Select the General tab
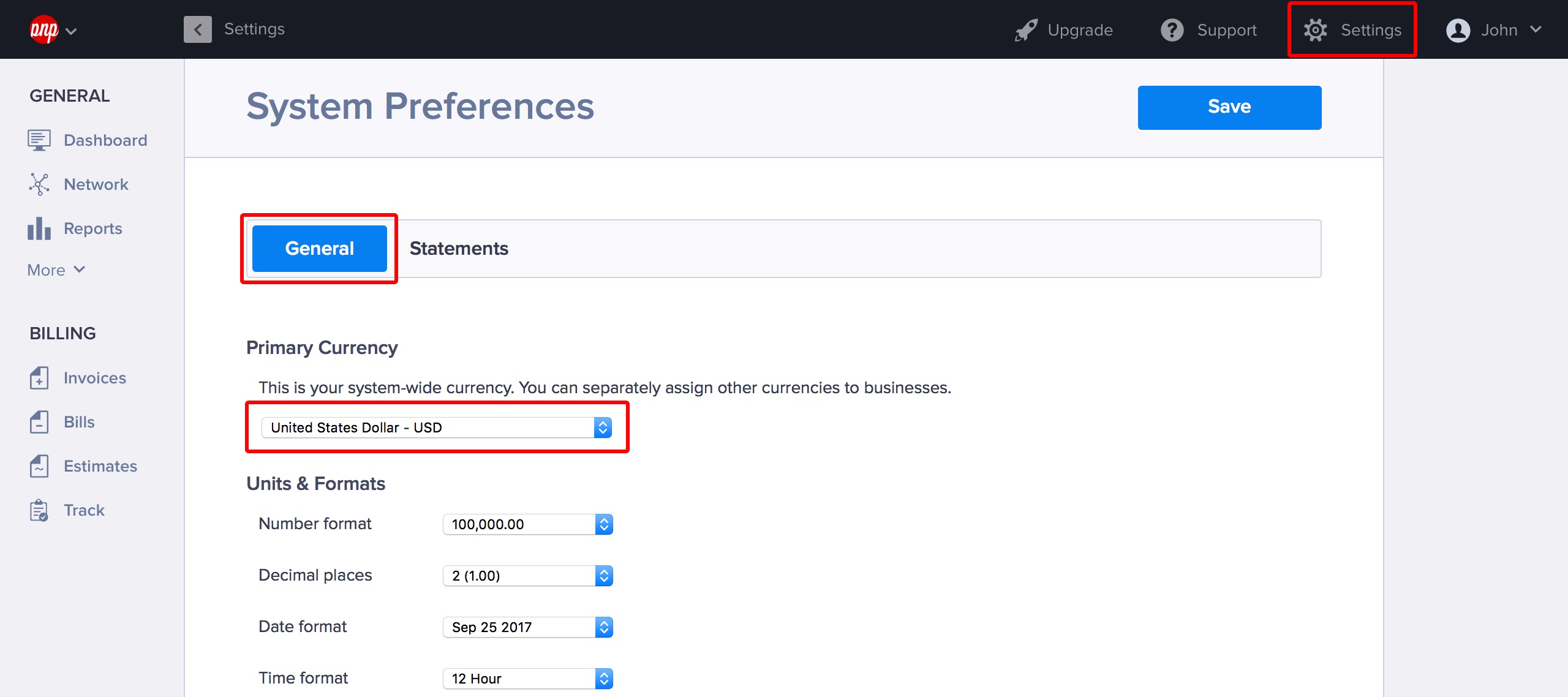Viewport: 1568px width, 697px height. (319, 249)
